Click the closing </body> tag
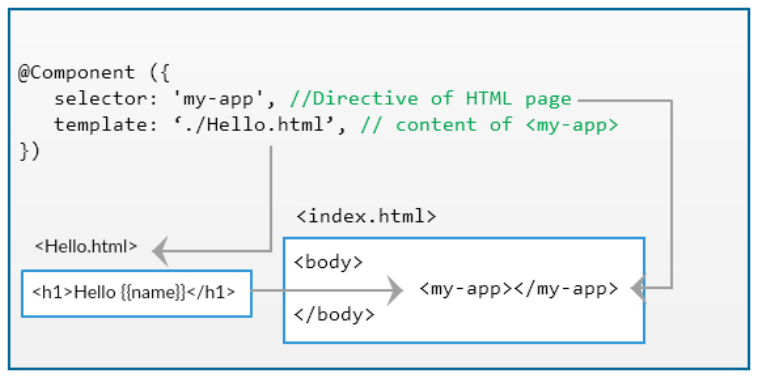Screen dimensions: 758x377 [x=334, y=315]
